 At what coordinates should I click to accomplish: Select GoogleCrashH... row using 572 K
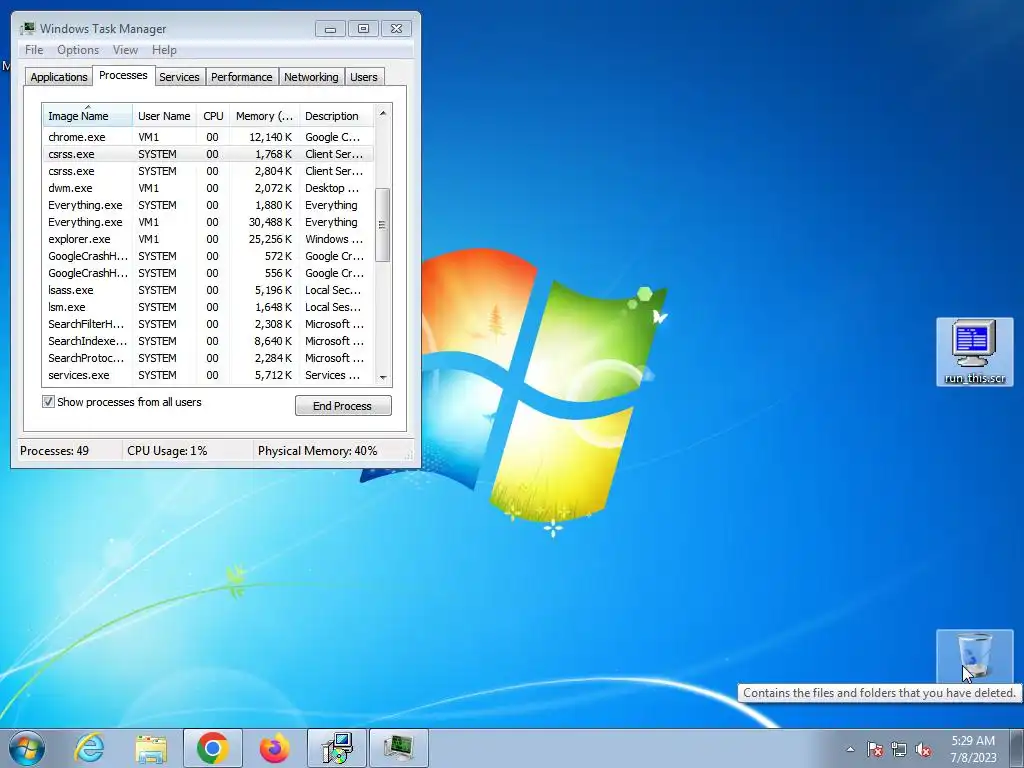(x=208, y=256)
